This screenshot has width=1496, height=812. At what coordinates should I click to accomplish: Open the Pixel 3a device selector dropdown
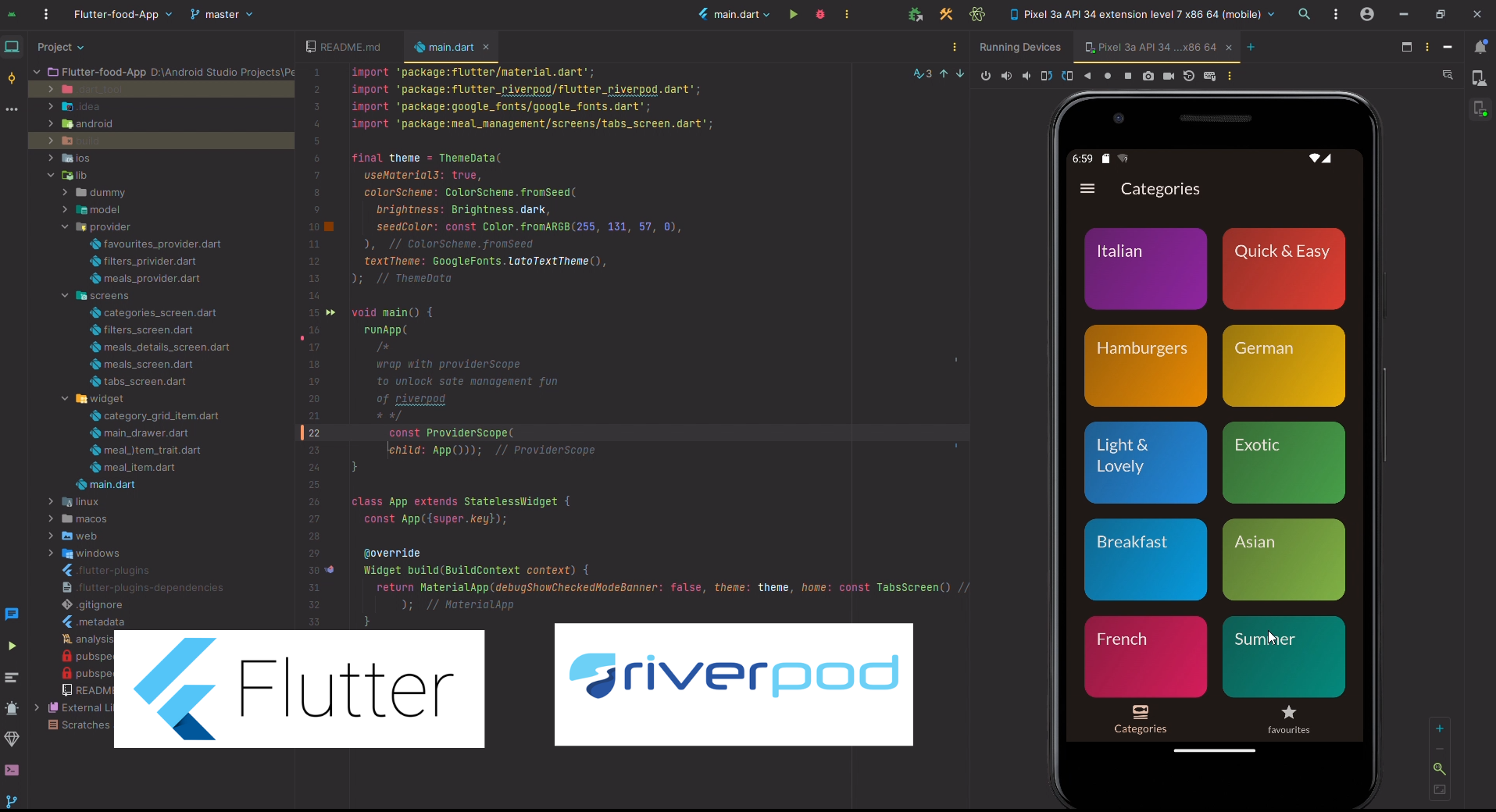click(1142, 14)
